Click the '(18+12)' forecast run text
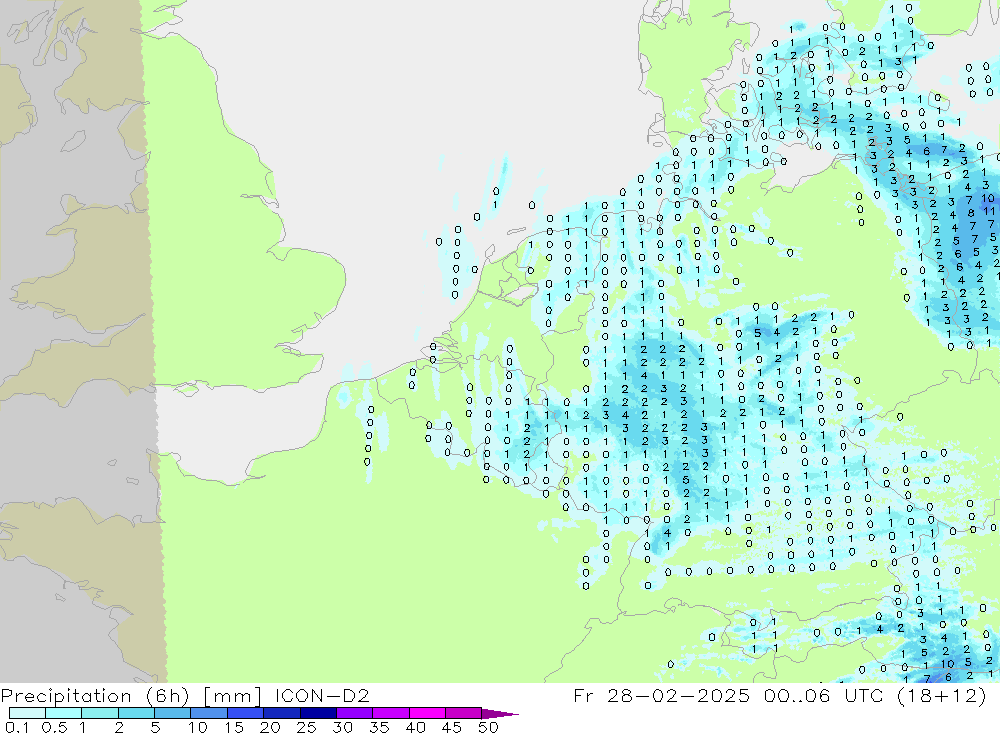This screenshot has width=1000, height=733. click(x=942, y=695)
